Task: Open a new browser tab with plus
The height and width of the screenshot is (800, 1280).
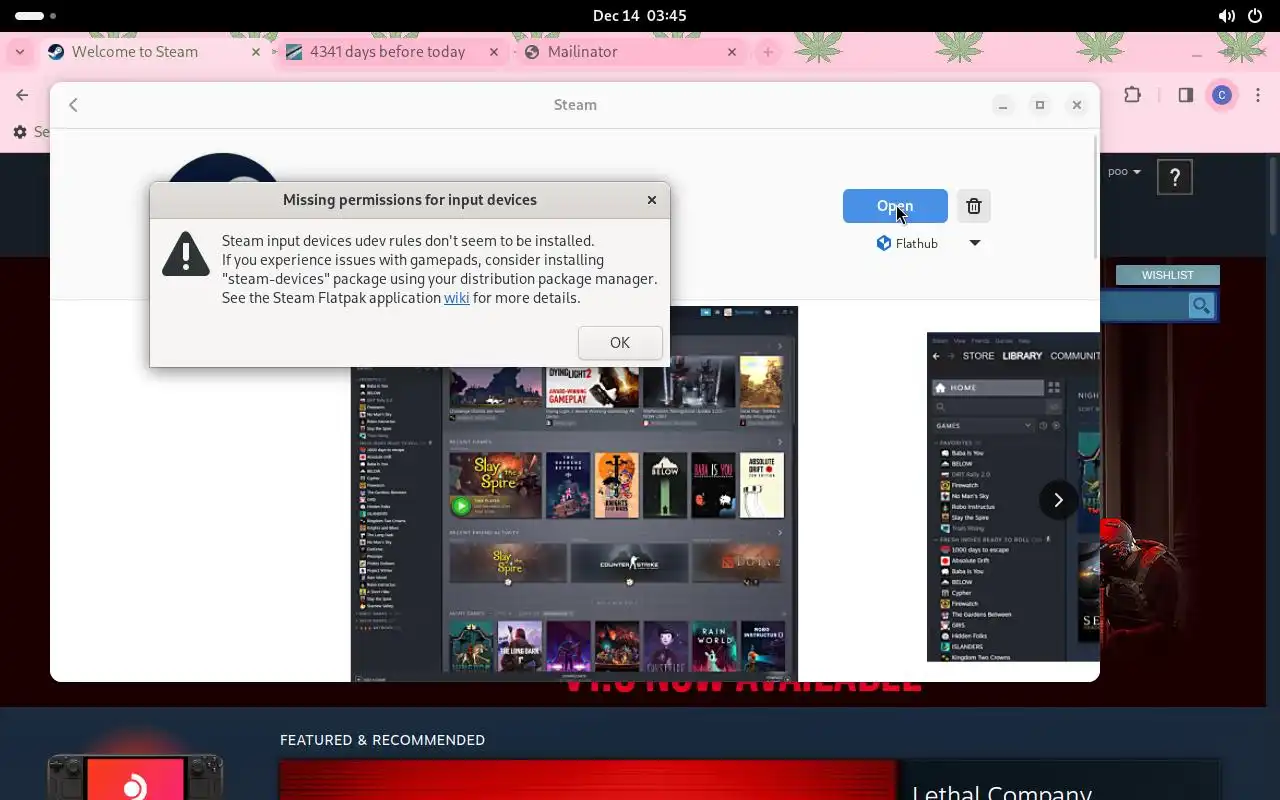Action: (x=768, y=52)
